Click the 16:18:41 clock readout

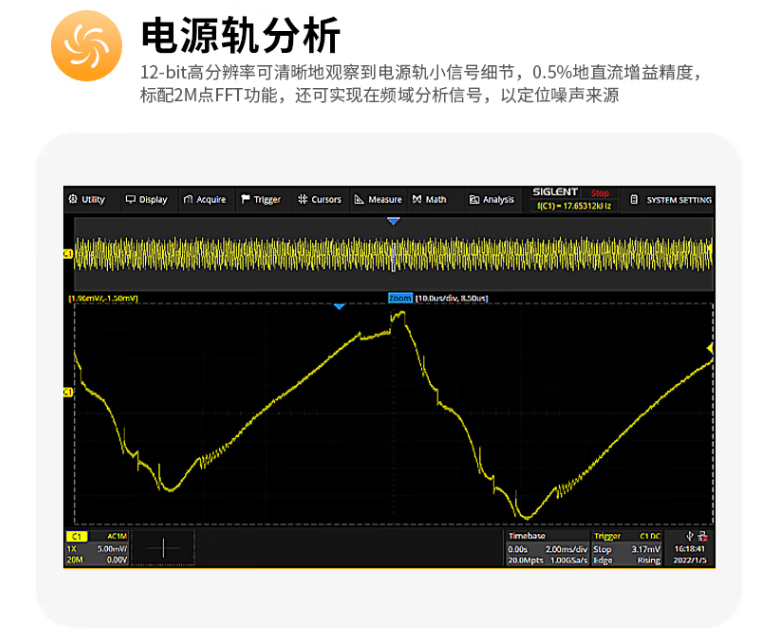coord(690,549)
